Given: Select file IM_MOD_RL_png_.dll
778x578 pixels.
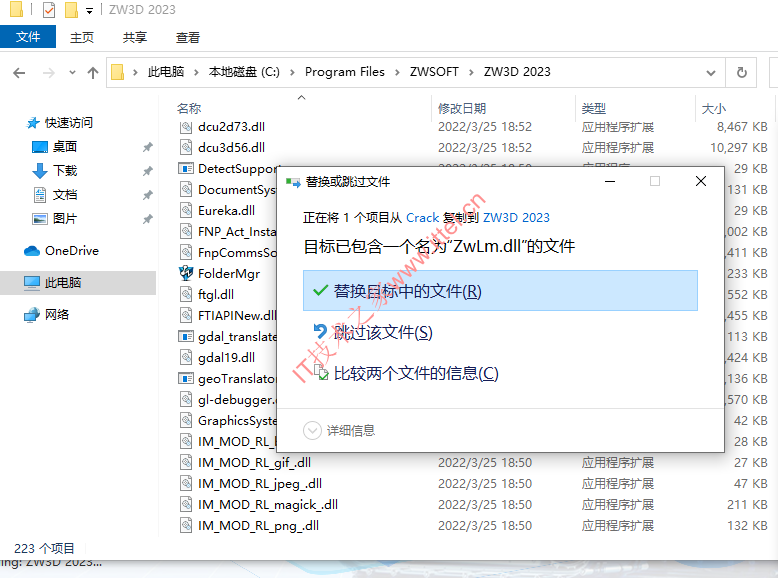Looking at the screenshot, I should pyautogui.click(x=258, y=526).
